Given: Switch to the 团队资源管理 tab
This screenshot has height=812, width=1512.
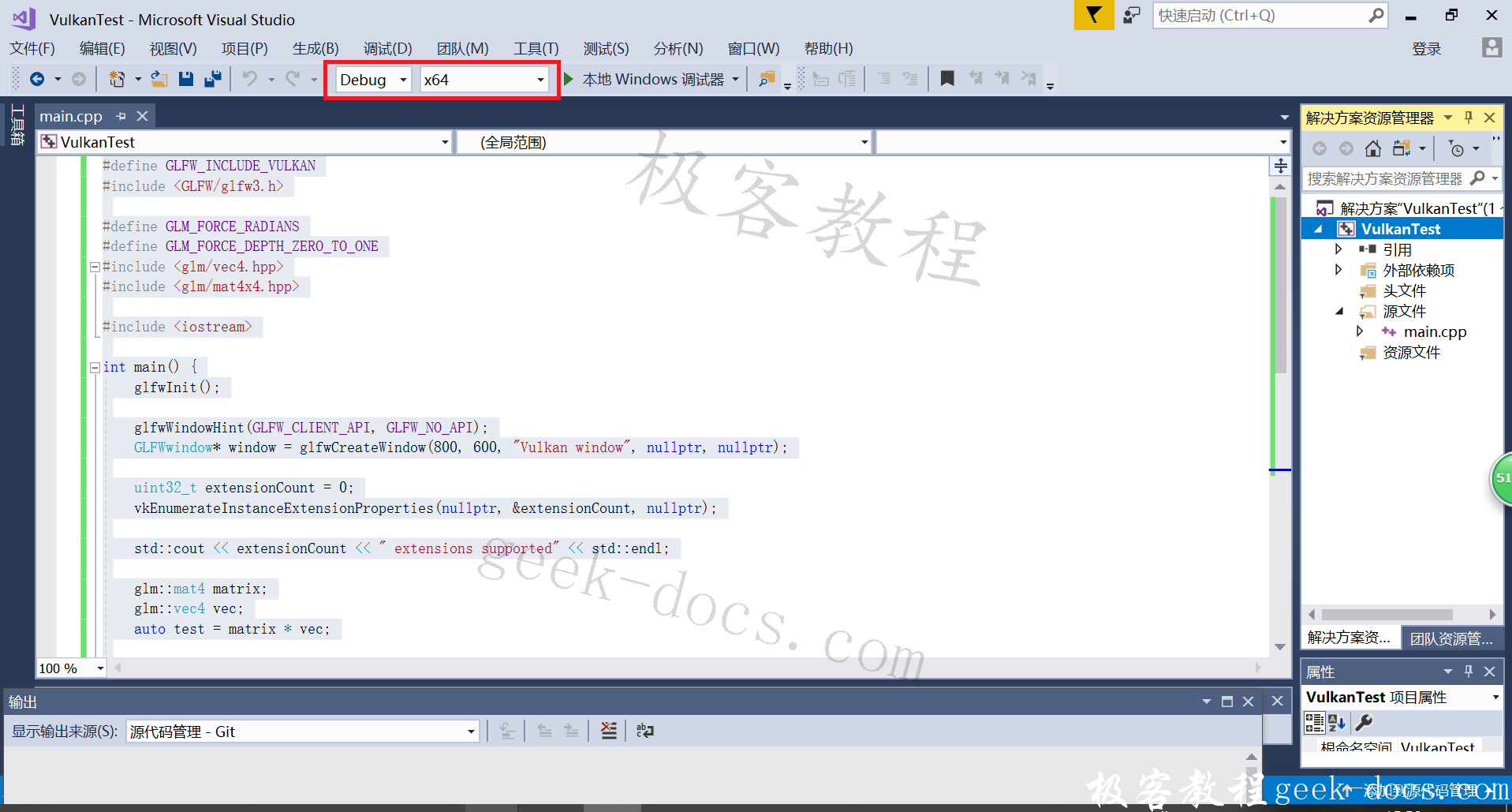Looking at the screenshot, I should [x=1451, y=638].
